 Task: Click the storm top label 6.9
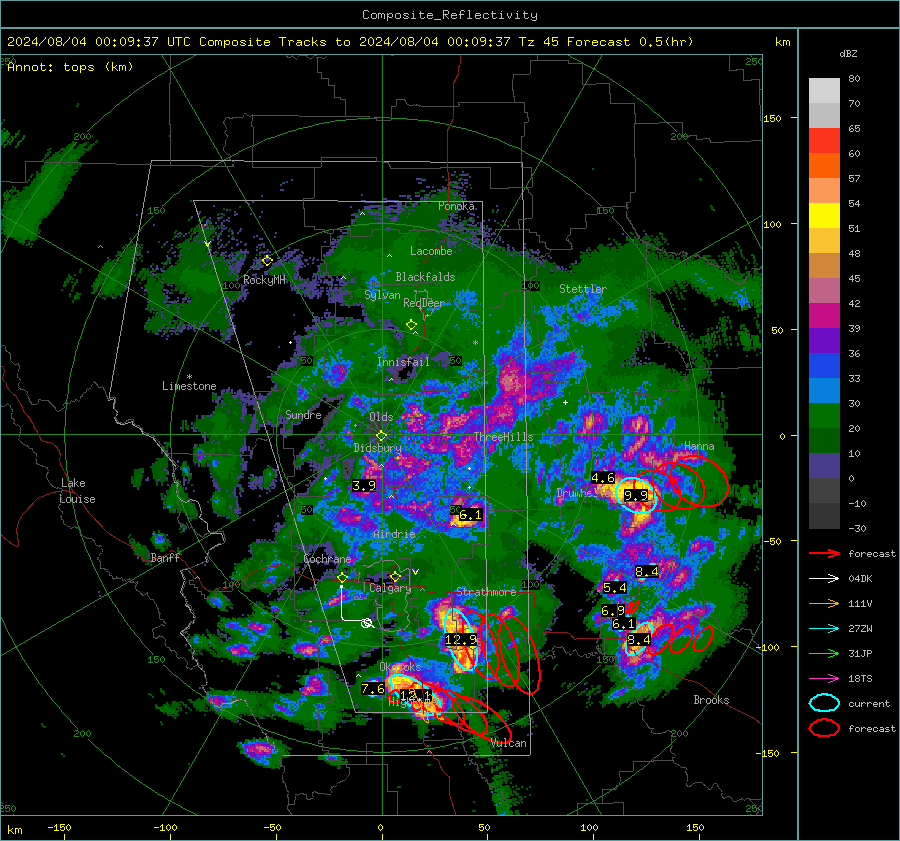[x=612, y=611]
